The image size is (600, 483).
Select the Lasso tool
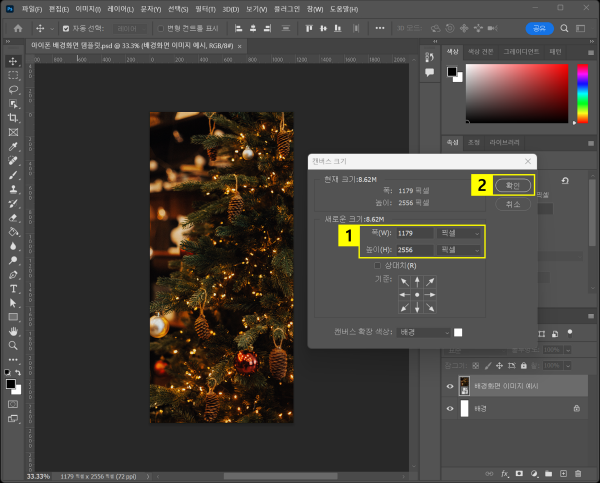pos(13,90)
